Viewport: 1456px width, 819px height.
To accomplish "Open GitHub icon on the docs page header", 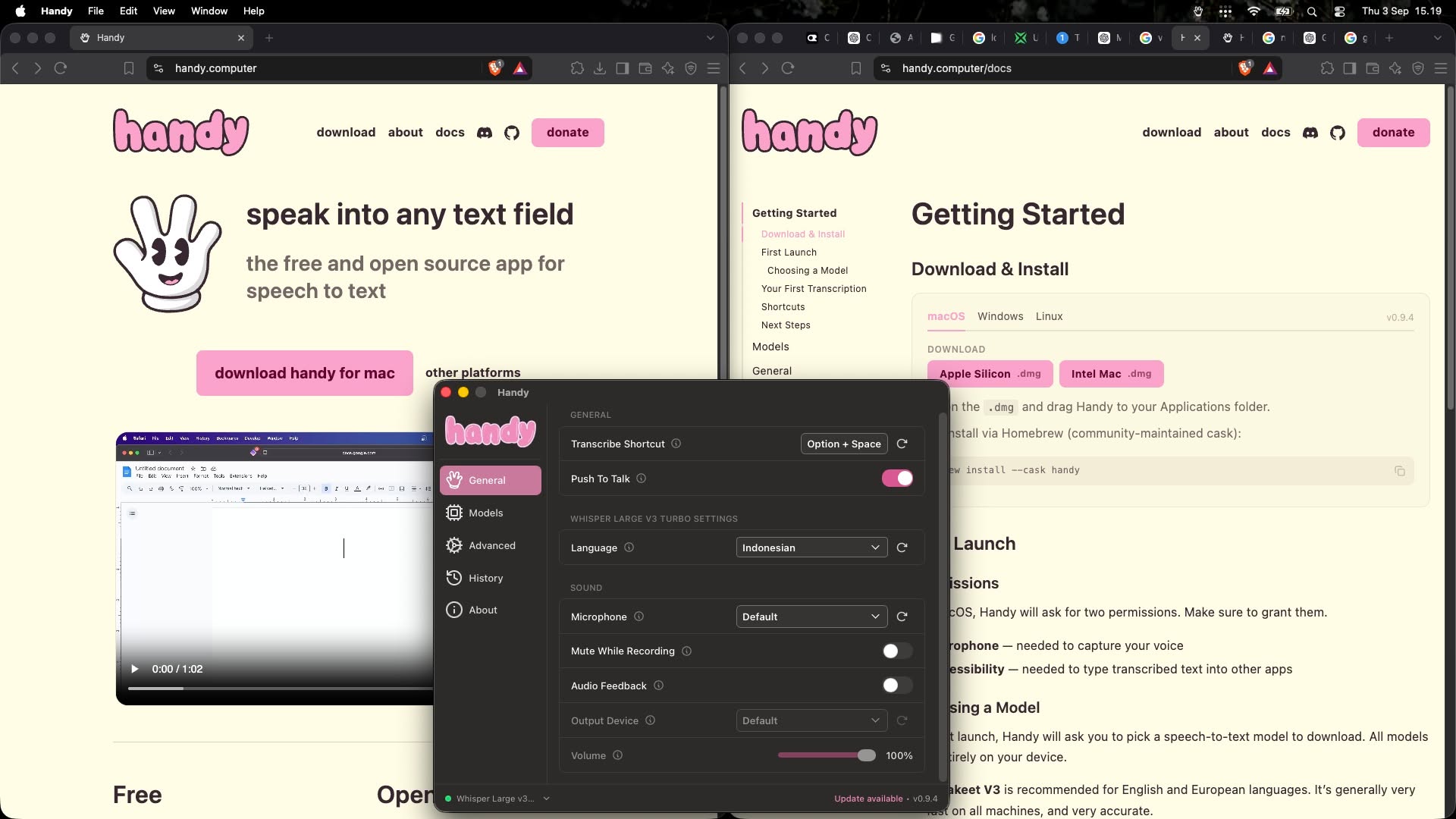I will [1338, 133].
